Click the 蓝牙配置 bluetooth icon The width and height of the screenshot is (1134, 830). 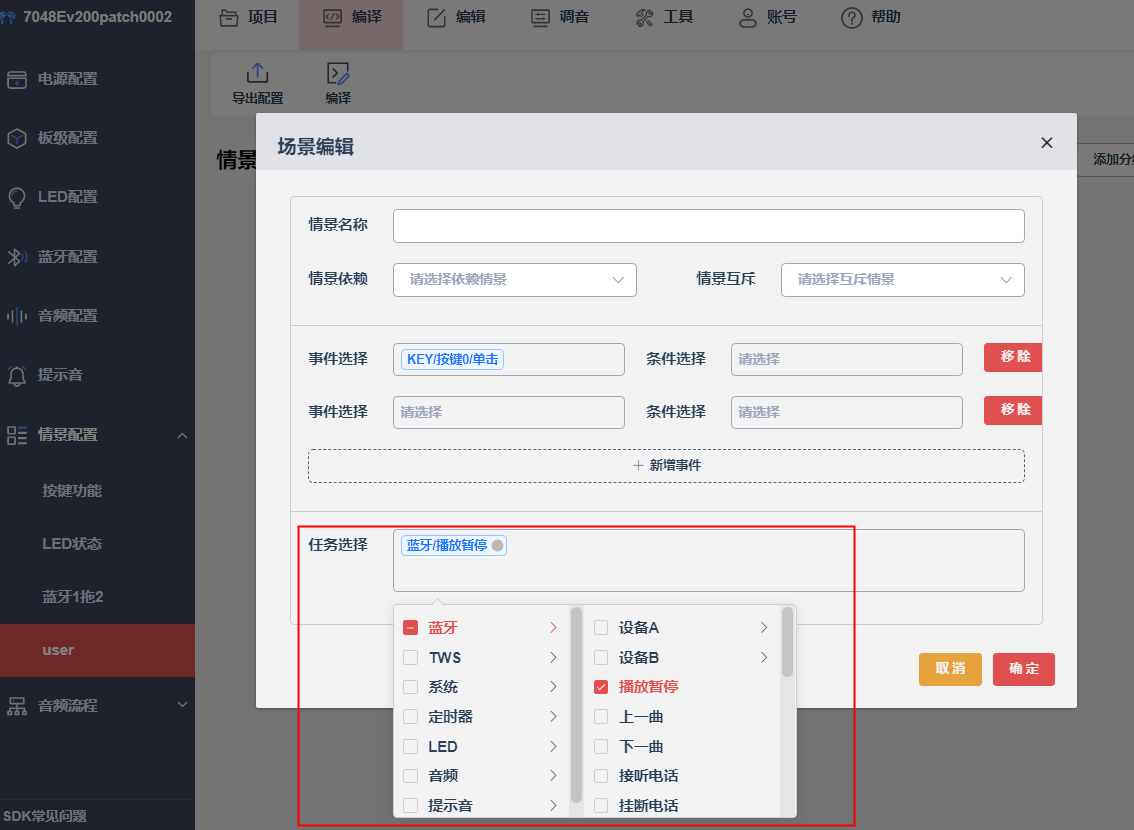pyautogui.click(x=17, y=257)
